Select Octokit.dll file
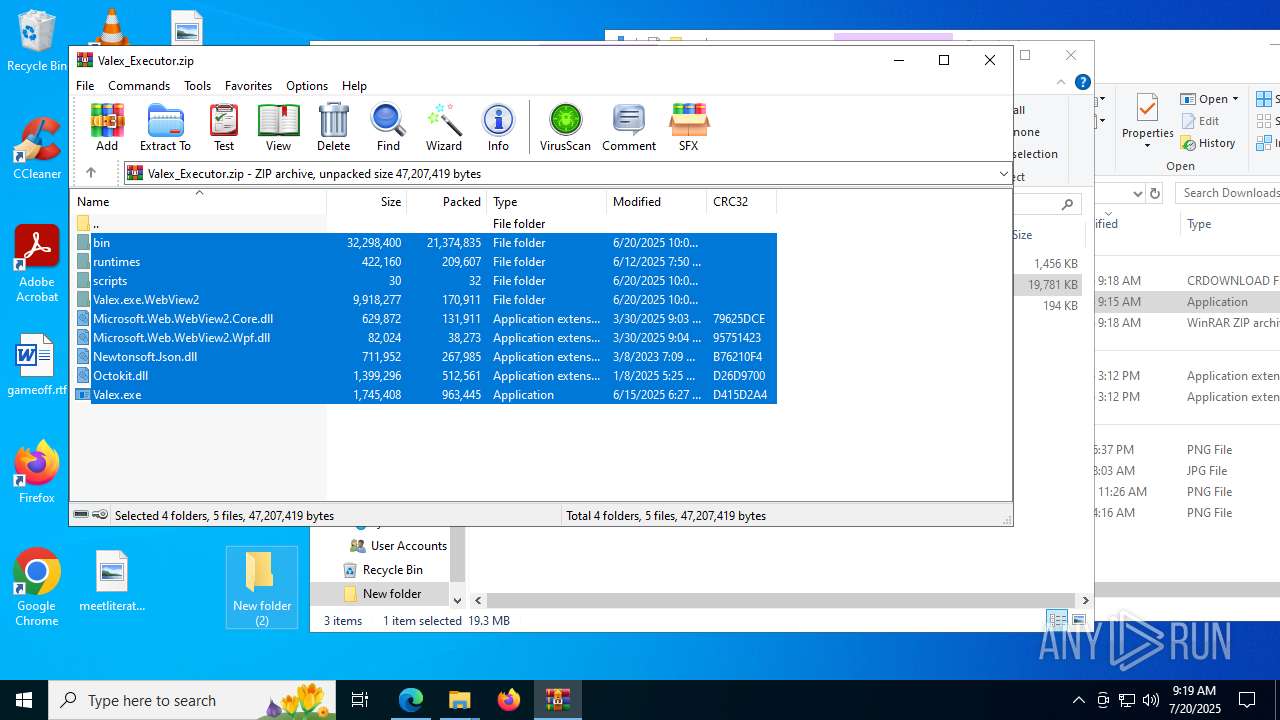This screenshot has width=1280, height=720. (426, 376)
